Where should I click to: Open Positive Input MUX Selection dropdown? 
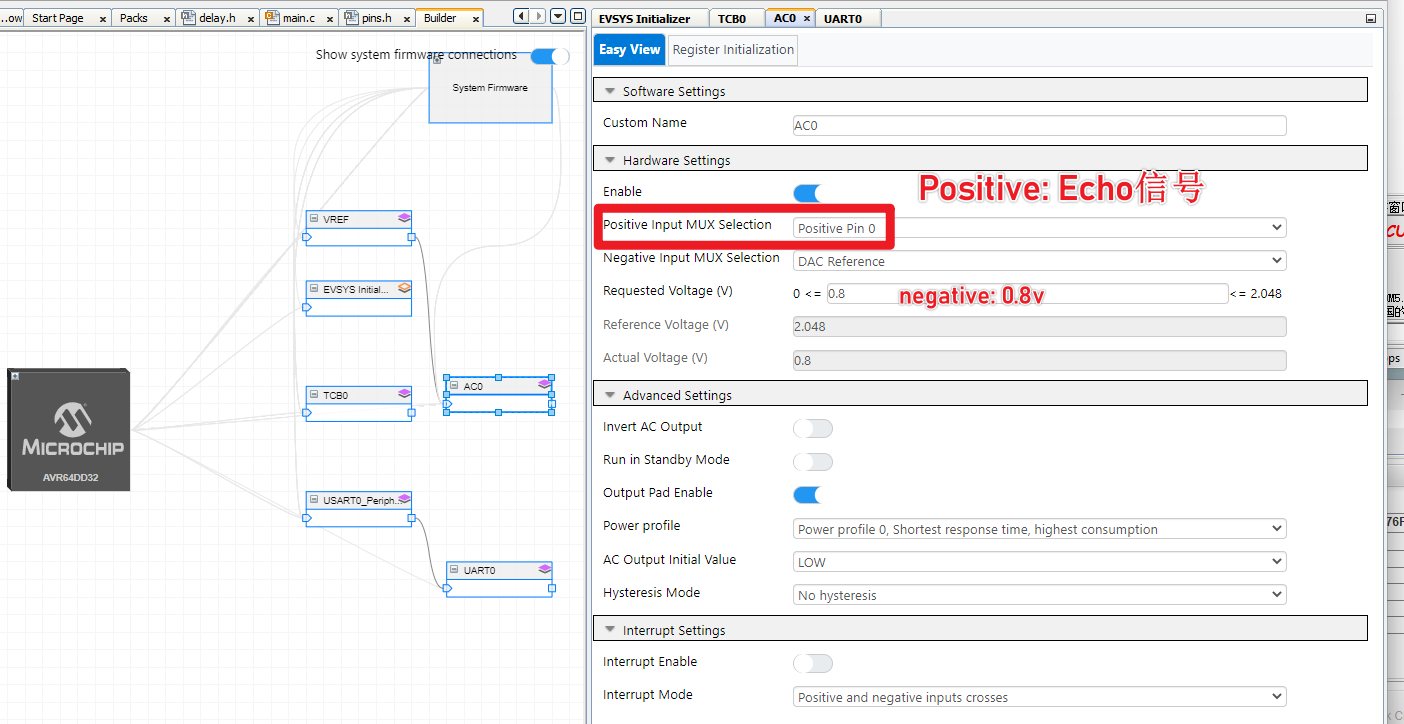(1039, 228)
